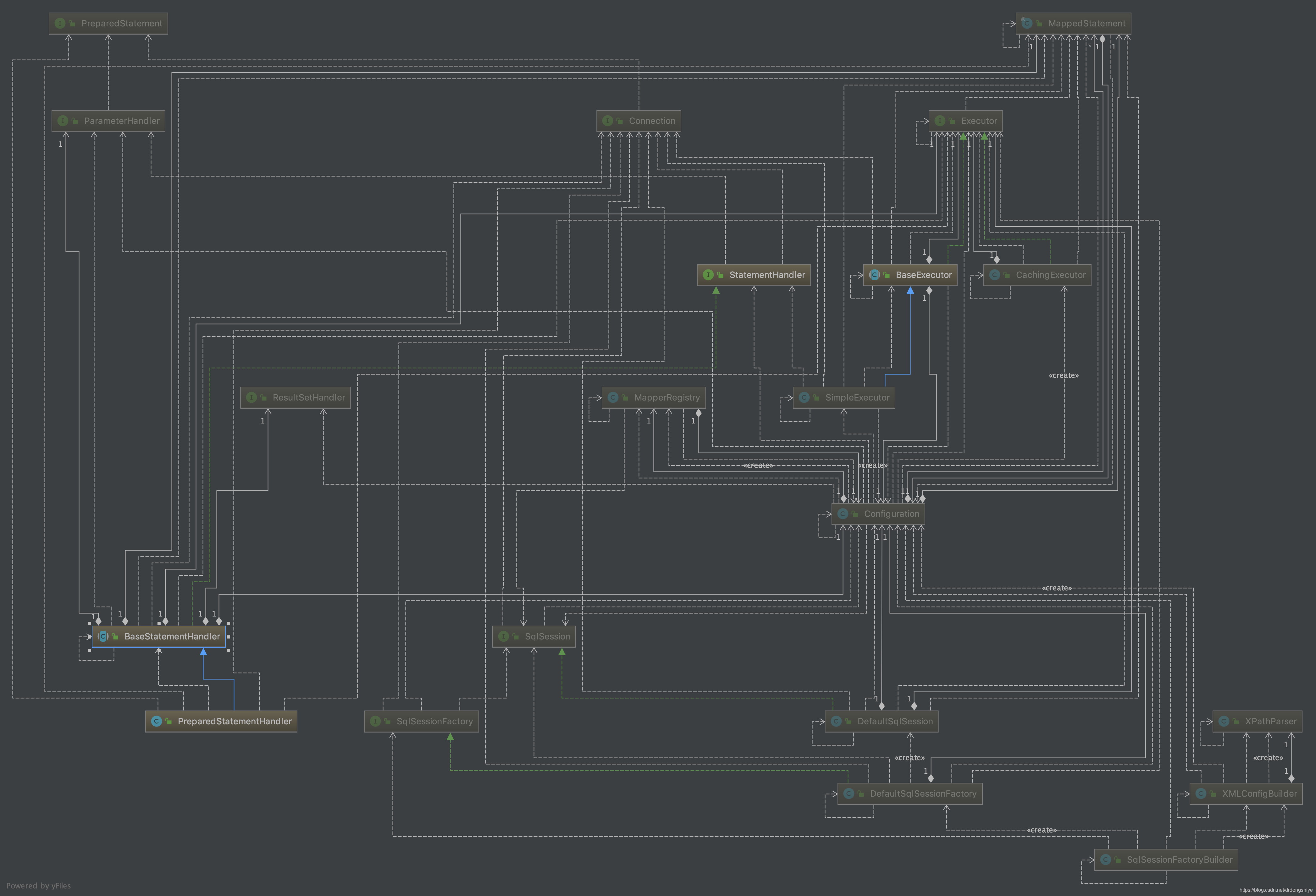This screenshot has height=896, width=1316.
Task: Click the BaseStatementHandler abstract class icon
Action: click(x=102, y=637)
